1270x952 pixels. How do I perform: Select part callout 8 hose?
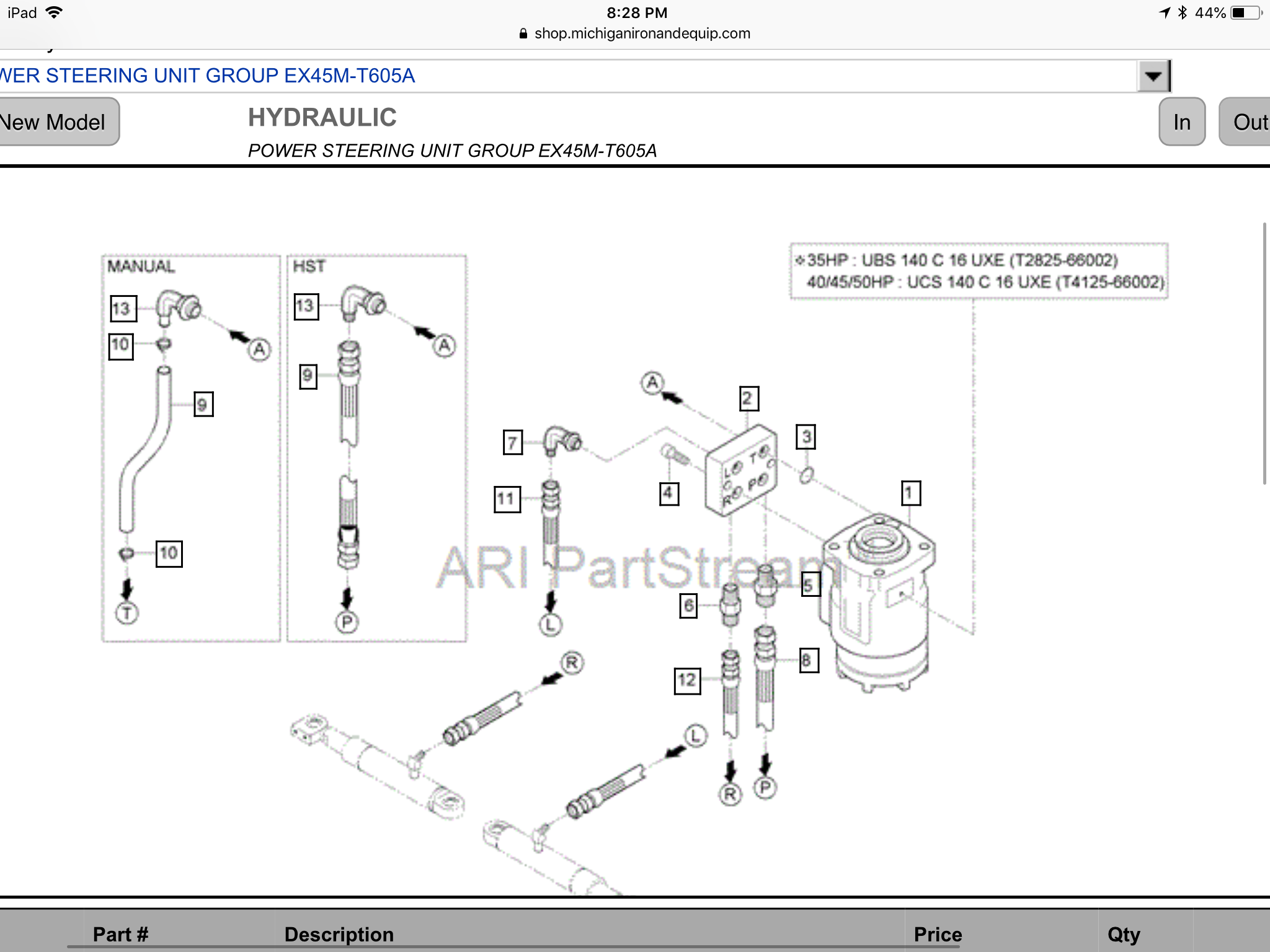[x=809, y=660]
